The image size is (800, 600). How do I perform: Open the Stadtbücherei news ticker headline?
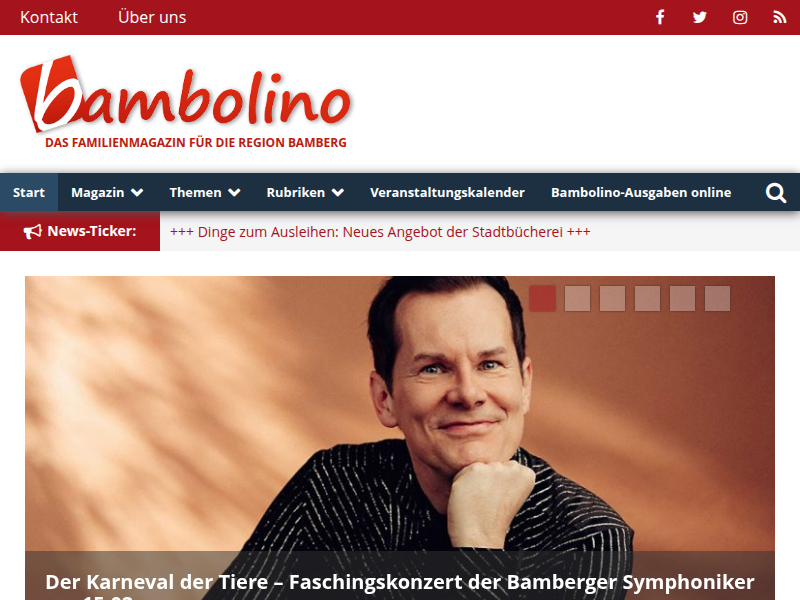tap(380, 232)
